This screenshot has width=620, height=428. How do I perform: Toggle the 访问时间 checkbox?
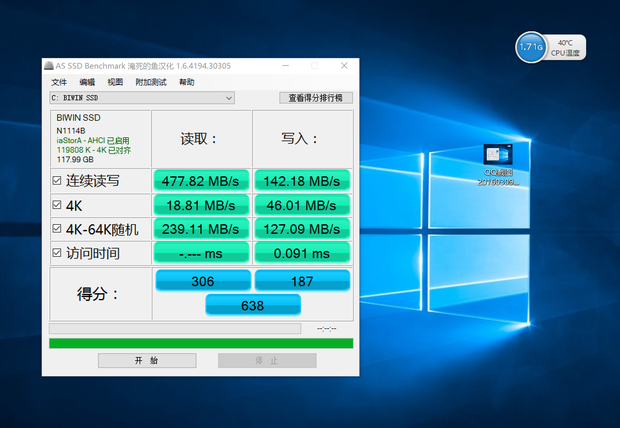click(x=57, y=253)
